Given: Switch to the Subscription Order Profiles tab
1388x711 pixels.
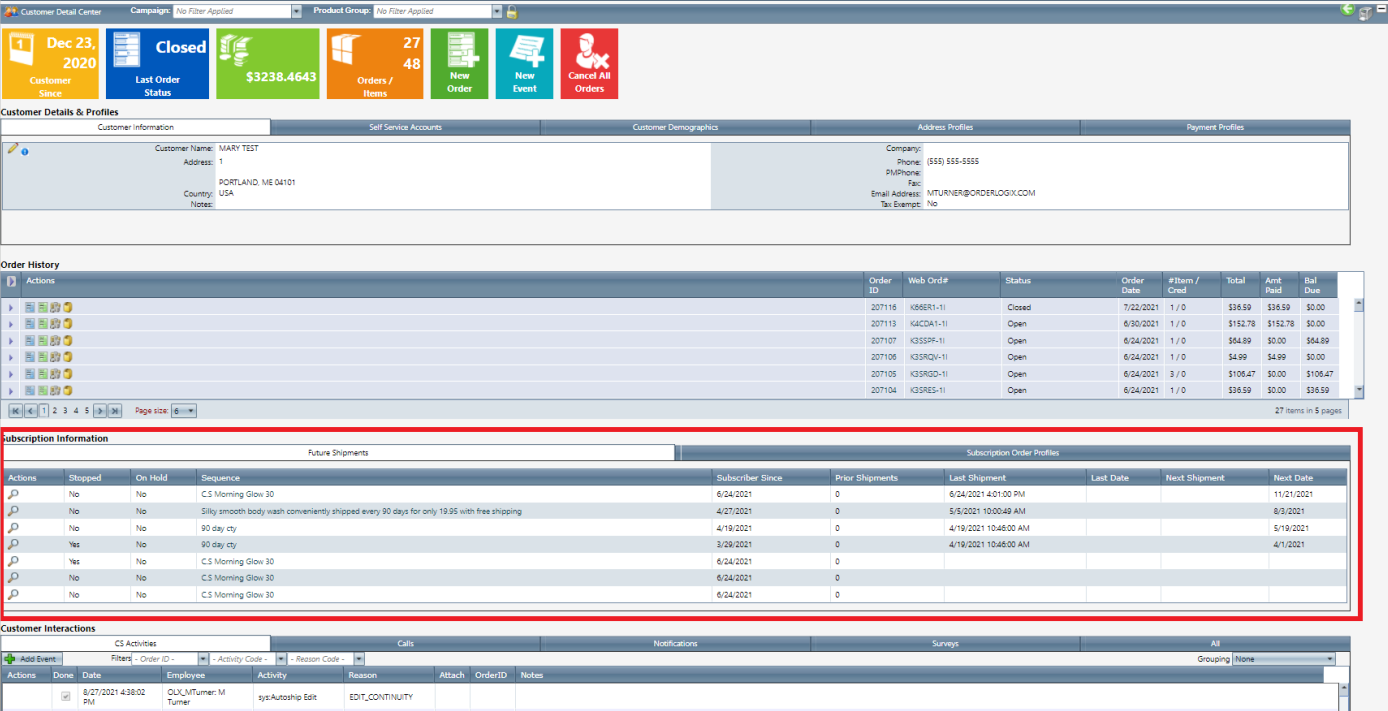Looking at the screenshot, I should pos(1013,453).
